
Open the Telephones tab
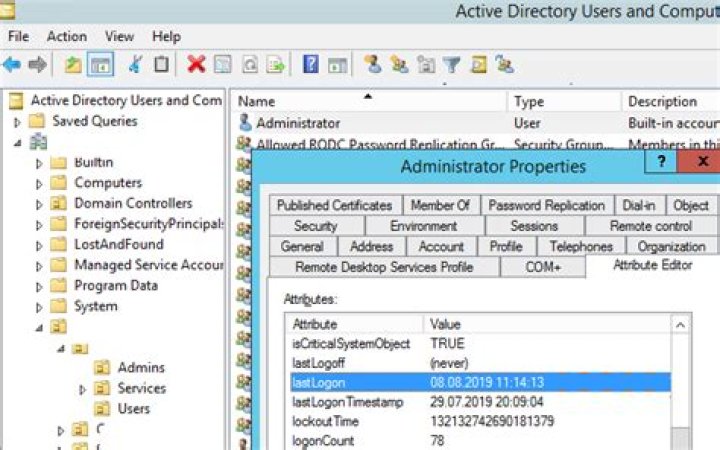581,246
